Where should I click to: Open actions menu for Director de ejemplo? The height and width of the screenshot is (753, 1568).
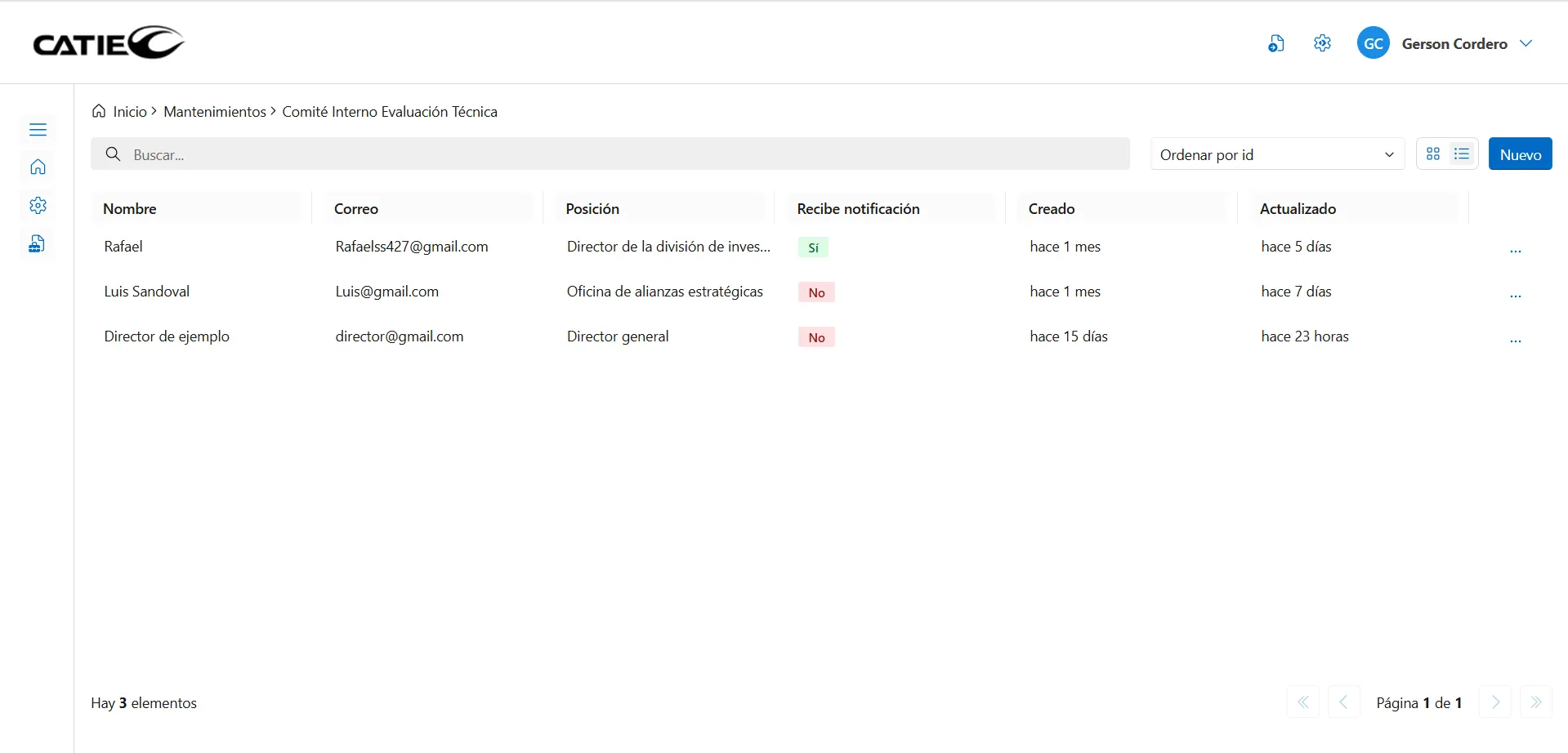(x=1515, y=341)
